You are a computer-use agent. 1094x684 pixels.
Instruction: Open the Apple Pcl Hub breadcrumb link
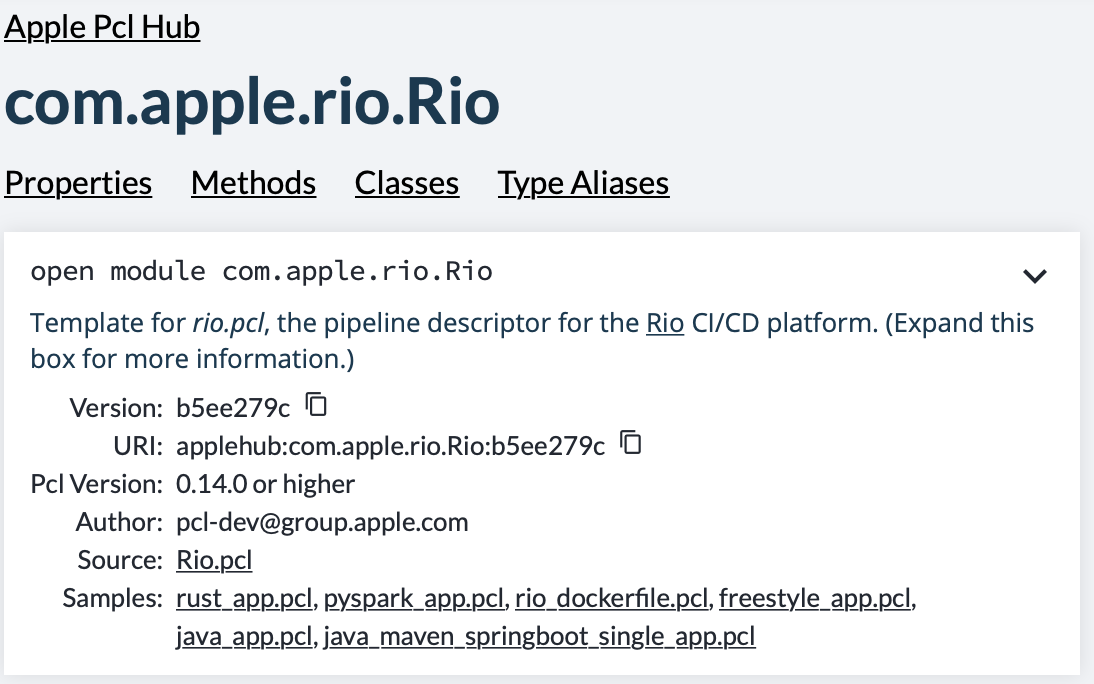coord(102,27)
